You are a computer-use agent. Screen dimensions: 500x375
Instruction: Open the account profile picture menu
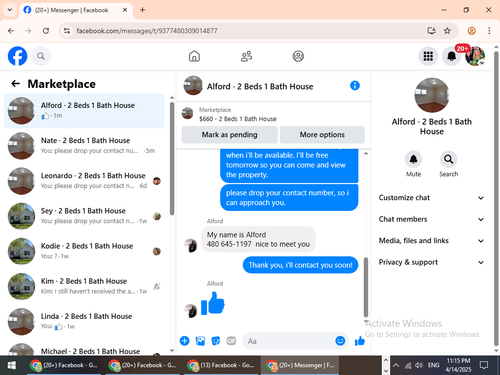[475, 56]
